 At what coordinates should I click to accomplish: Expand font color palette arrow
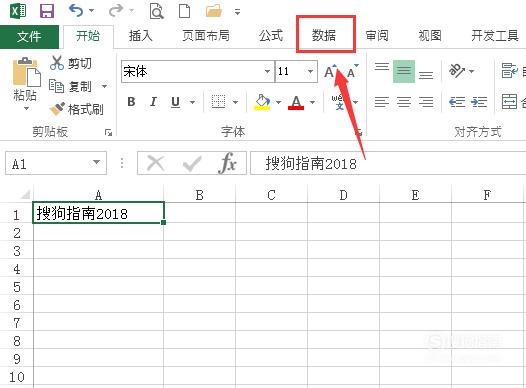click(x=312, y=102)
